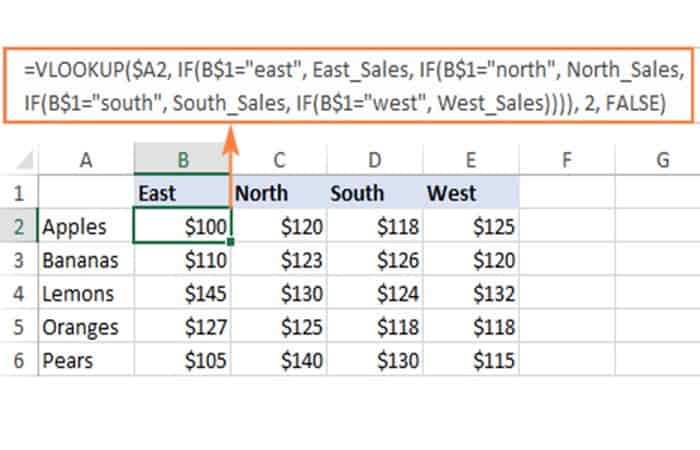Select the Oranges cell

[x=86, y=328]
